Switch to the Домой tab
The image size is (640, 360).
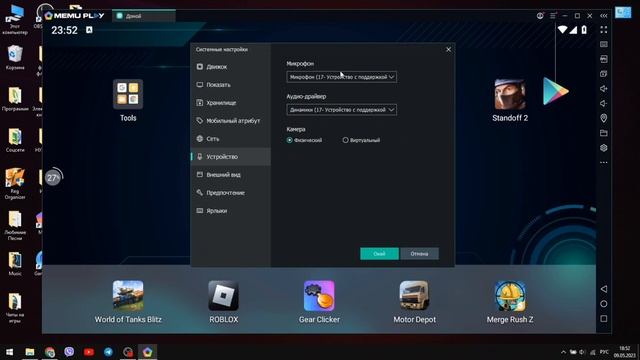tap(144, 16)
